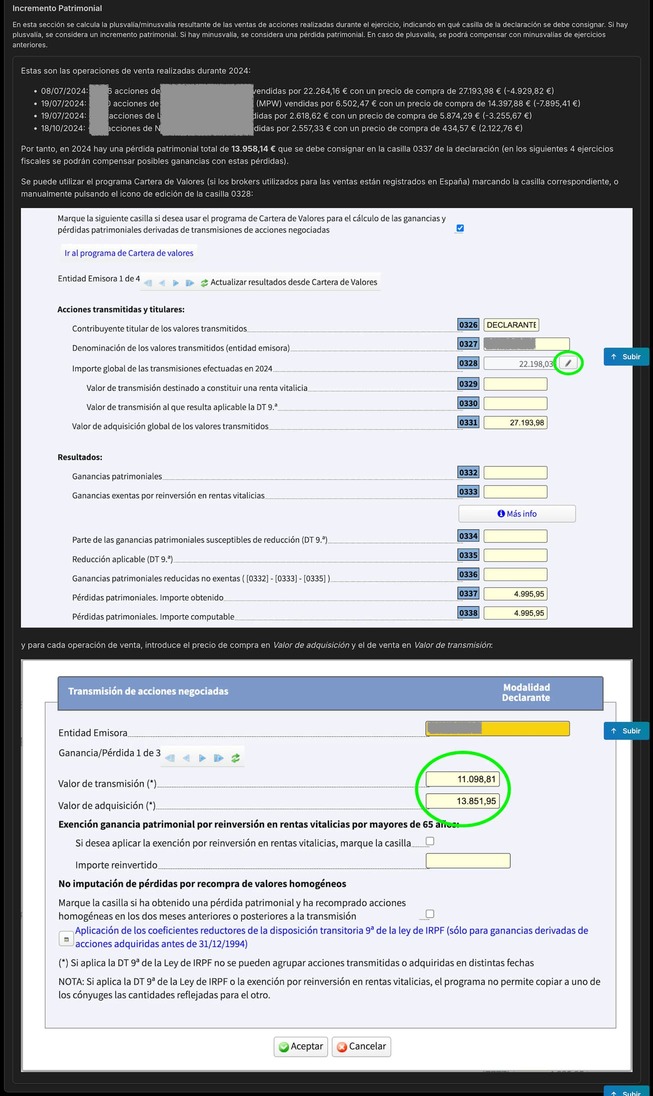The image size is (653, 1096).
Task: Click the Resultados: section heading
Action: [x=80, y=457]
